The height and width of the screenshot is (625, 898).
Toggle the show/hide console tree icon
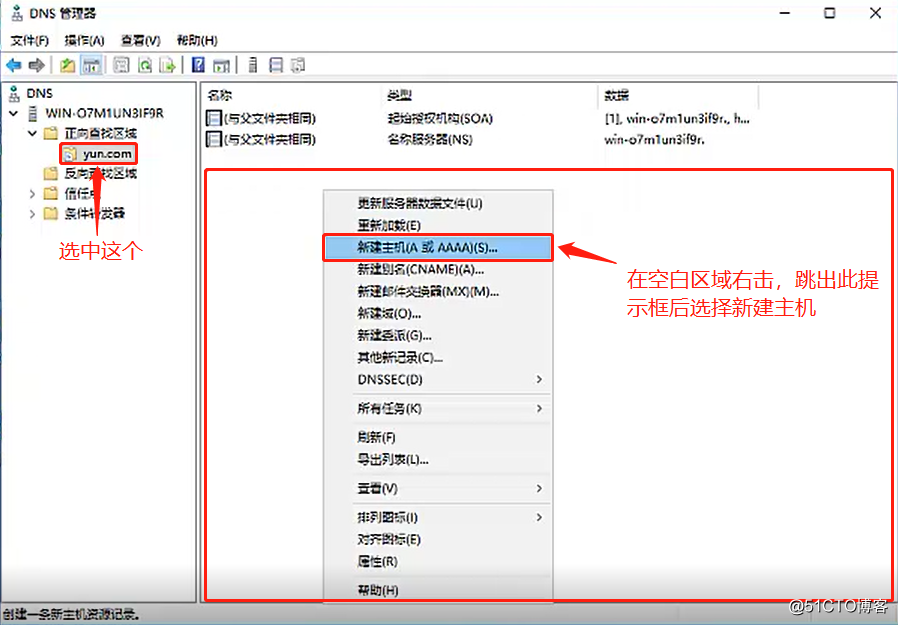91,65
